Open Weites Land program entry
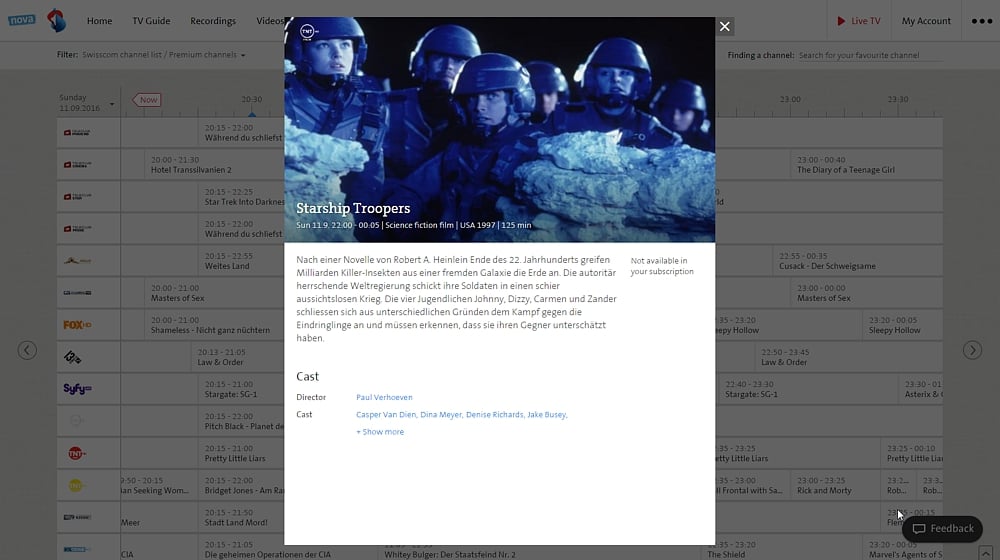The width and height of the screenshot is (1000, 560). (241, 261)
